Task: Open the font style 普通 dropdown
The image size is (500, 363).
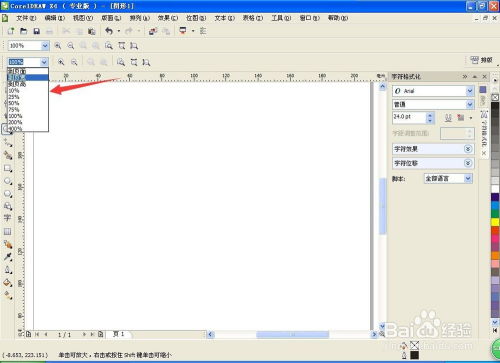Action: pos(469,105)
